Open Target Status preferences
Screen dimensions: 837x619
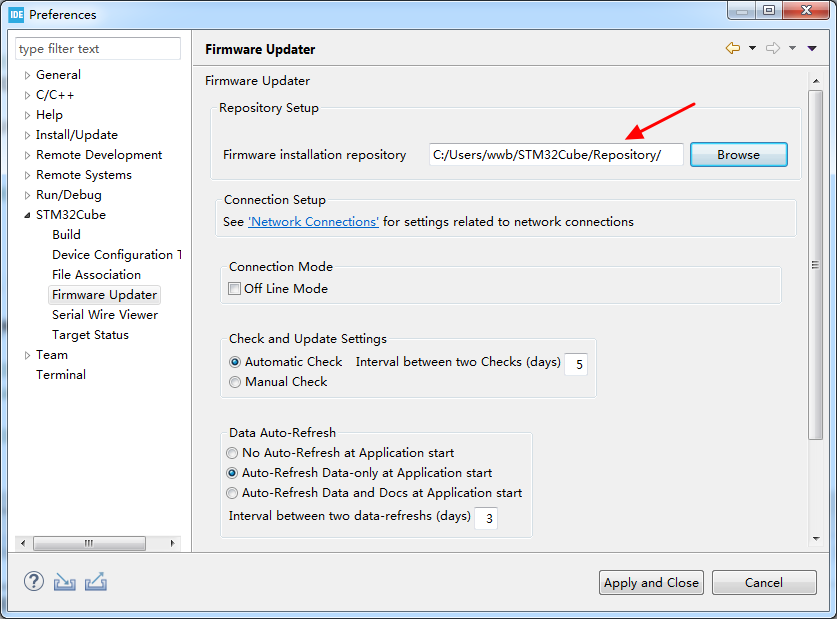90,335
